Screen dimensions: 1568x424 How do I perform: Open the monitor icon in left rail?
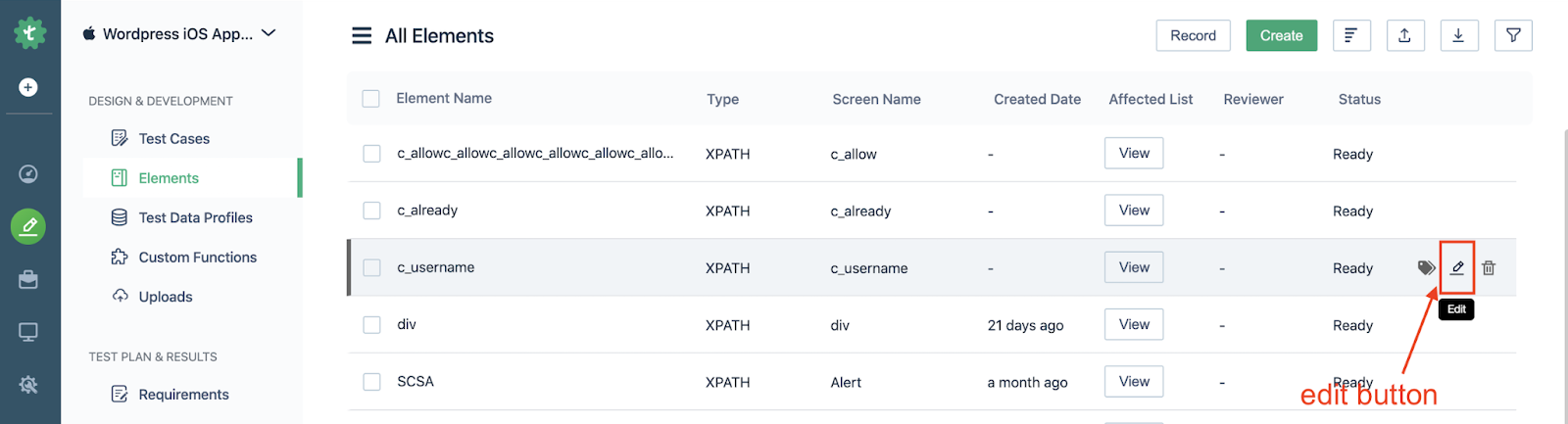pos(28,332)
